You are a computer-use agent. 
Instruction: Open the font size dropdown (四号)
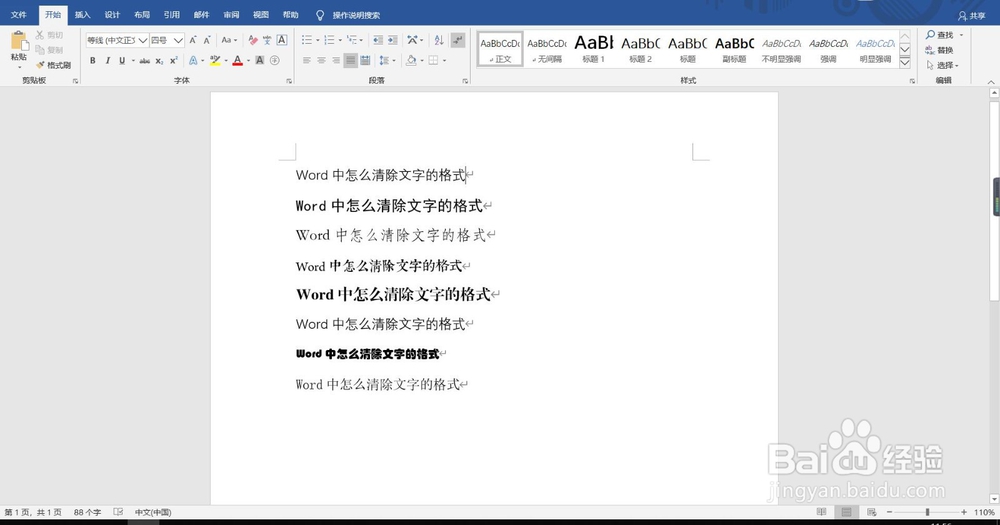coord(178,40)
